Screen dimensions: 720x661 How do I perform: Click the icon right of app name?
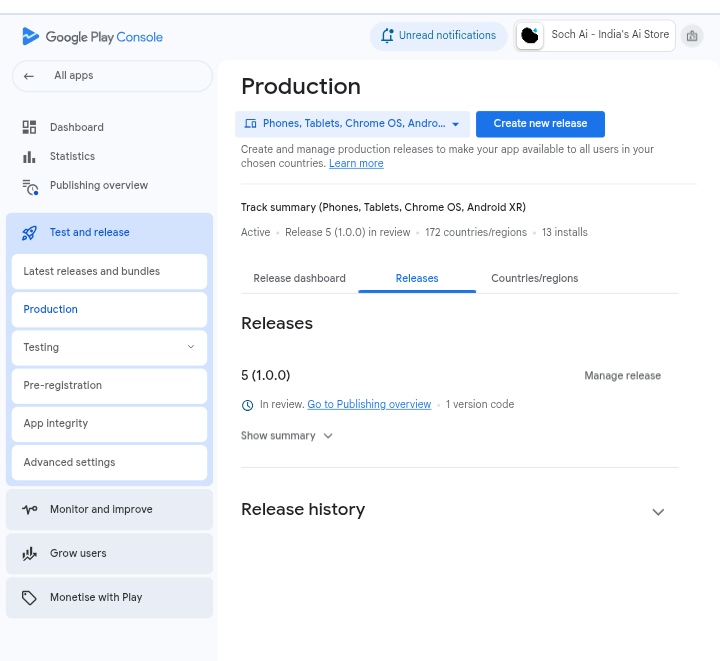pyautogui.click(x=691, y=36)
